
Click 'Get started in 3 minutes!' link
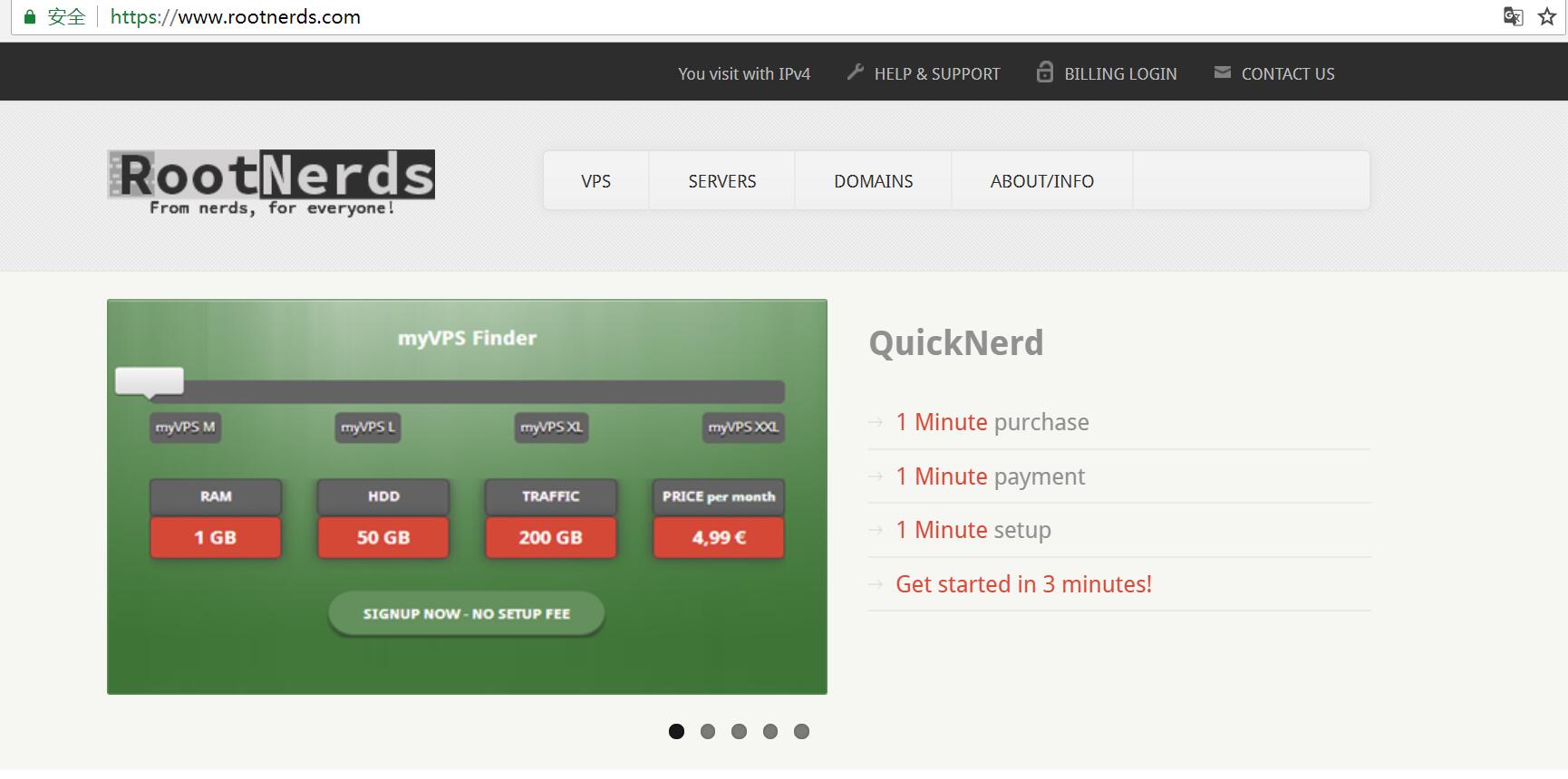[1023, 584]
